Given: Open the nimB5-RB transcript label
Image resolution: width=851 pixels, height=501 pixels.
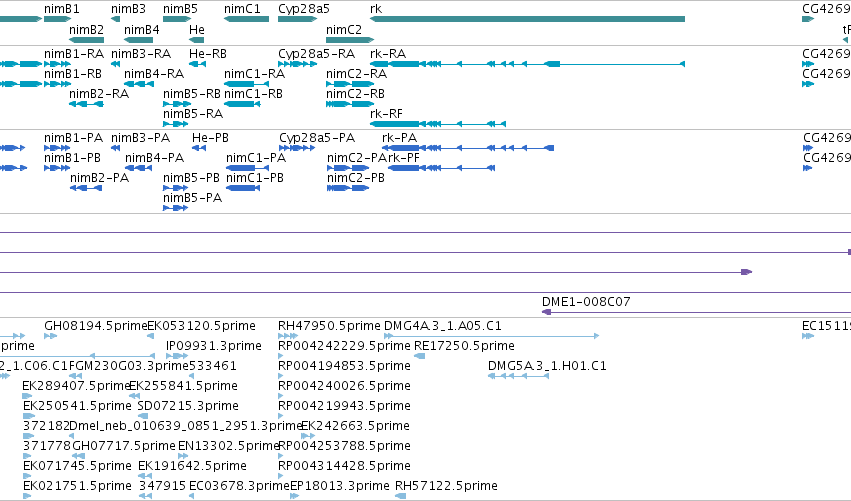Looking at the screenshot, I should [192, 94].
